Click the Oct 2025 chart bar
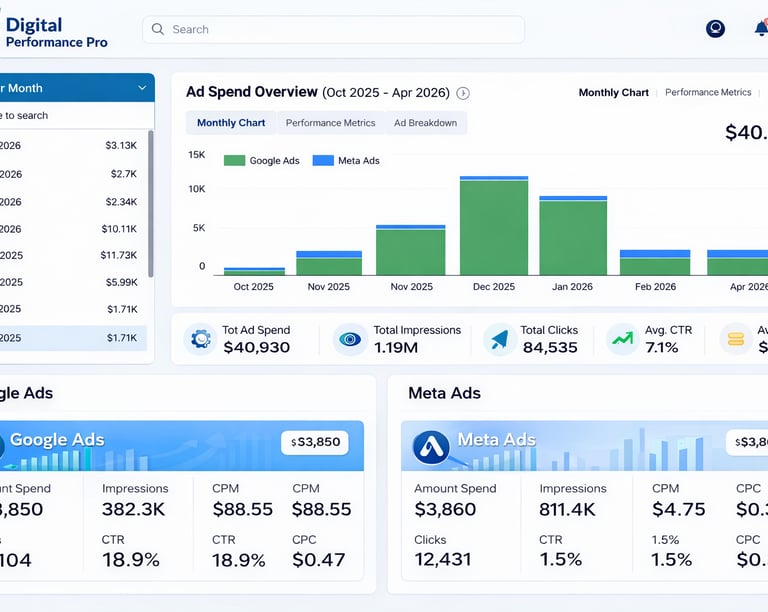 255,271
